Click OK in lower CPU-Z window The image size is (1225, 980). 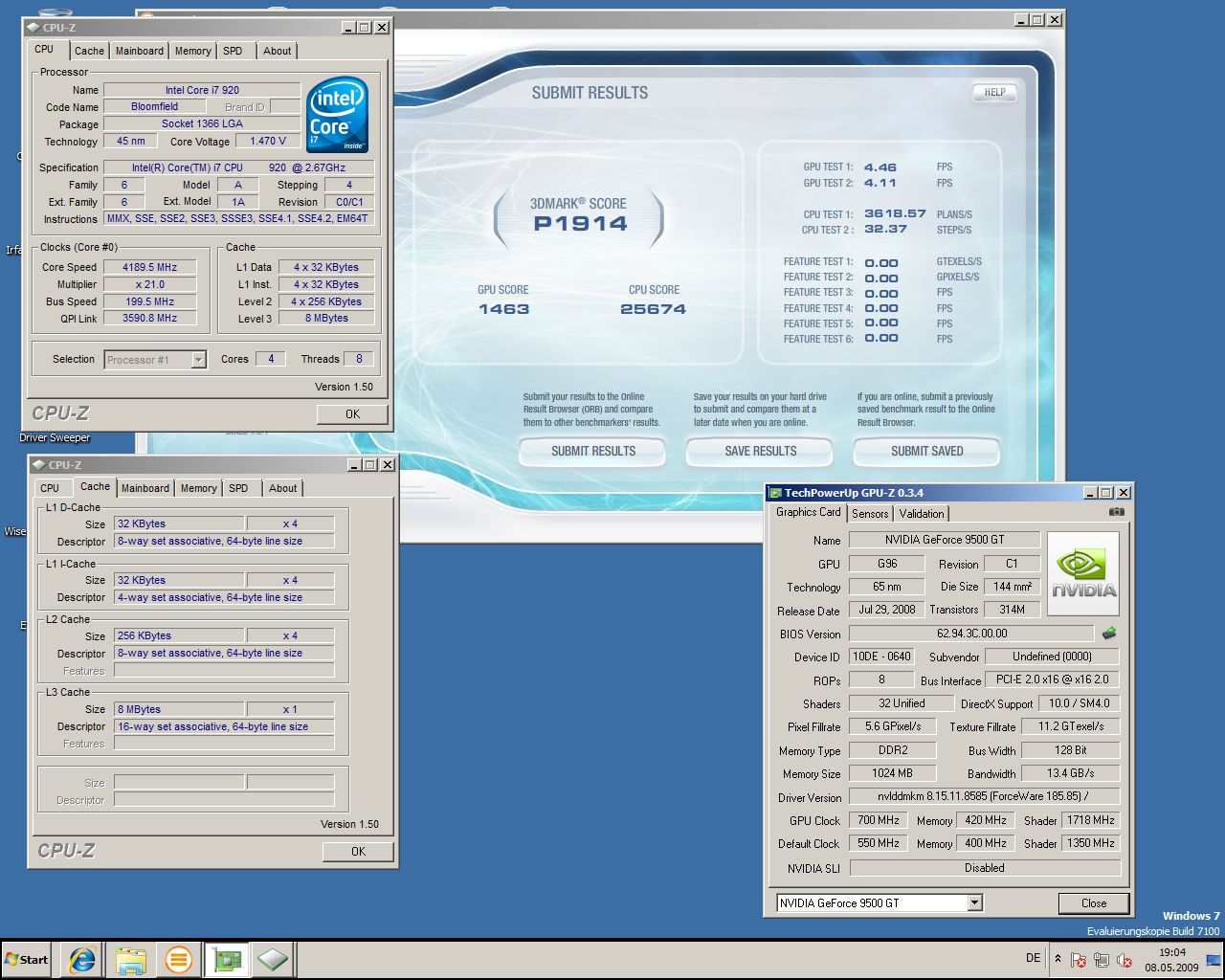pyautogui.click(x=358, y=852)
